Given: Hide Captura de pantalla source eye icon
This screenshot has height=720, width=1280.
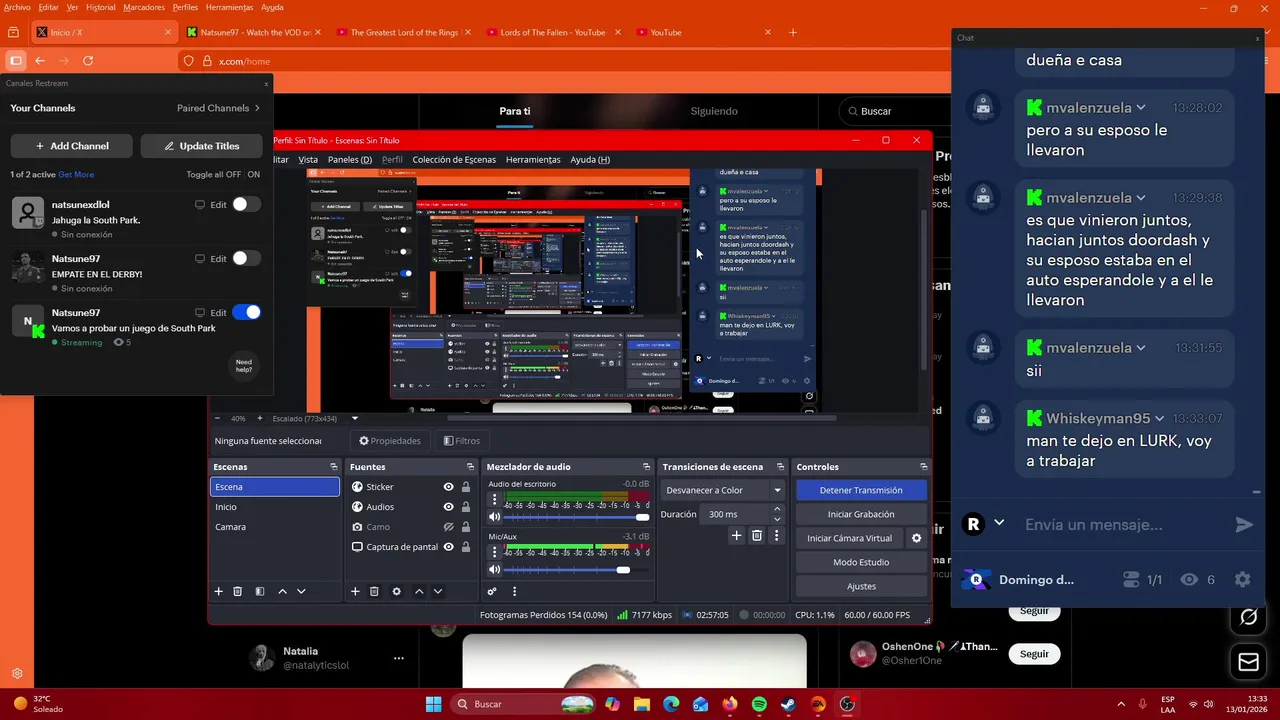Looking at the screenshot, I should [x=449, y=547].
